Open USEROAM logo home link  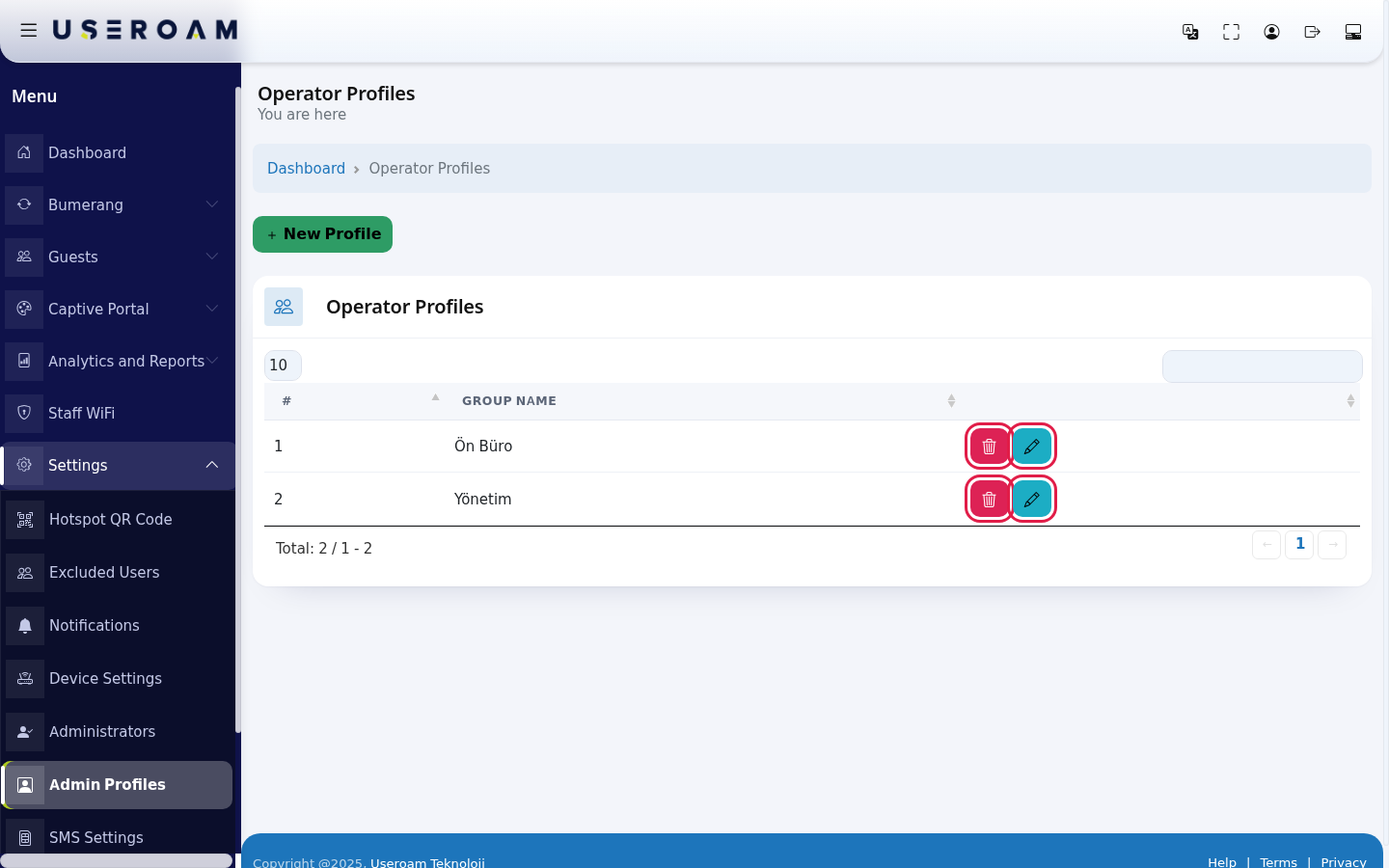[x=145, y=31]
